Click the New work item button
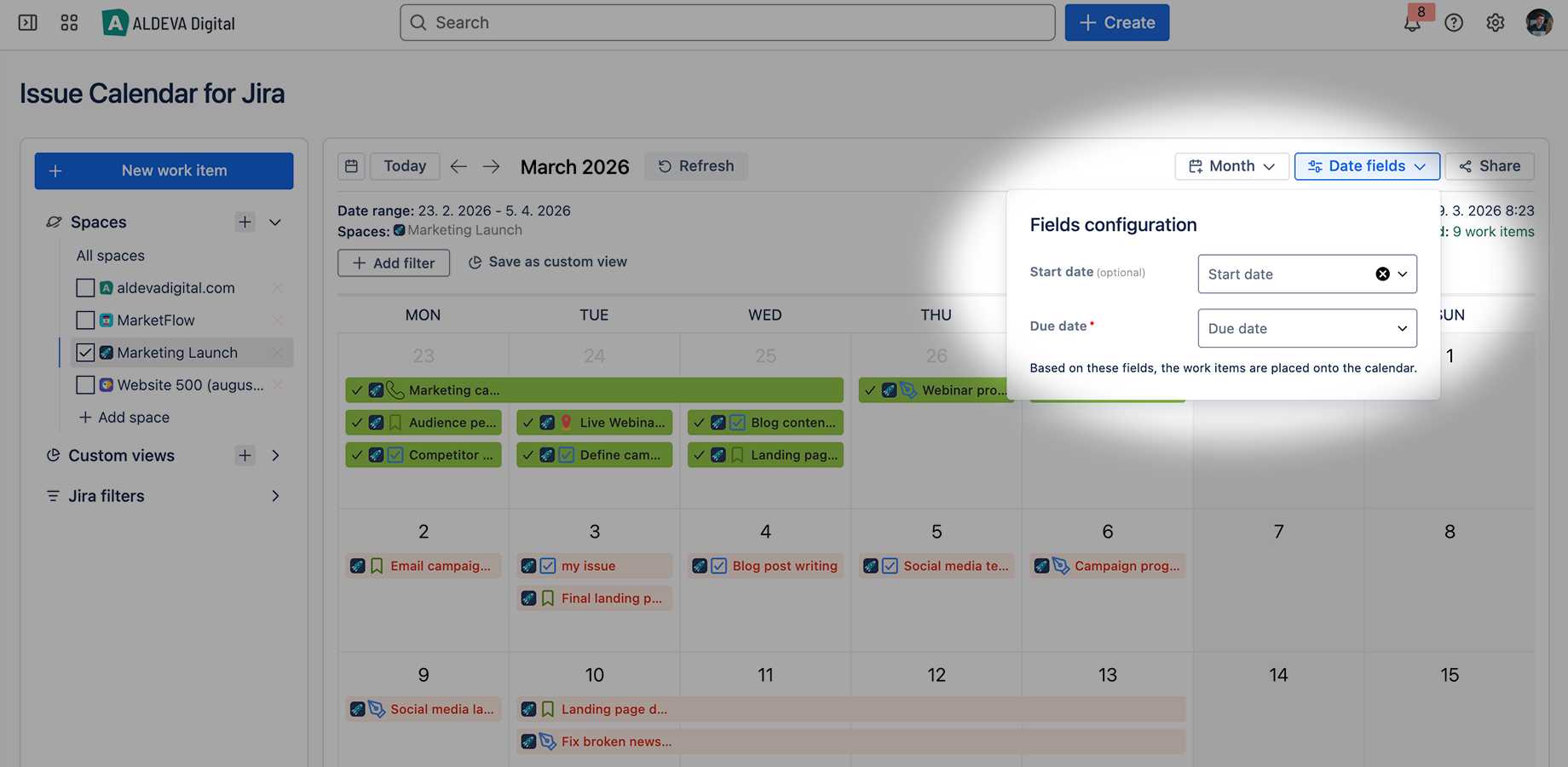This screenshot has width=1568, height=767. coord(164,170)
